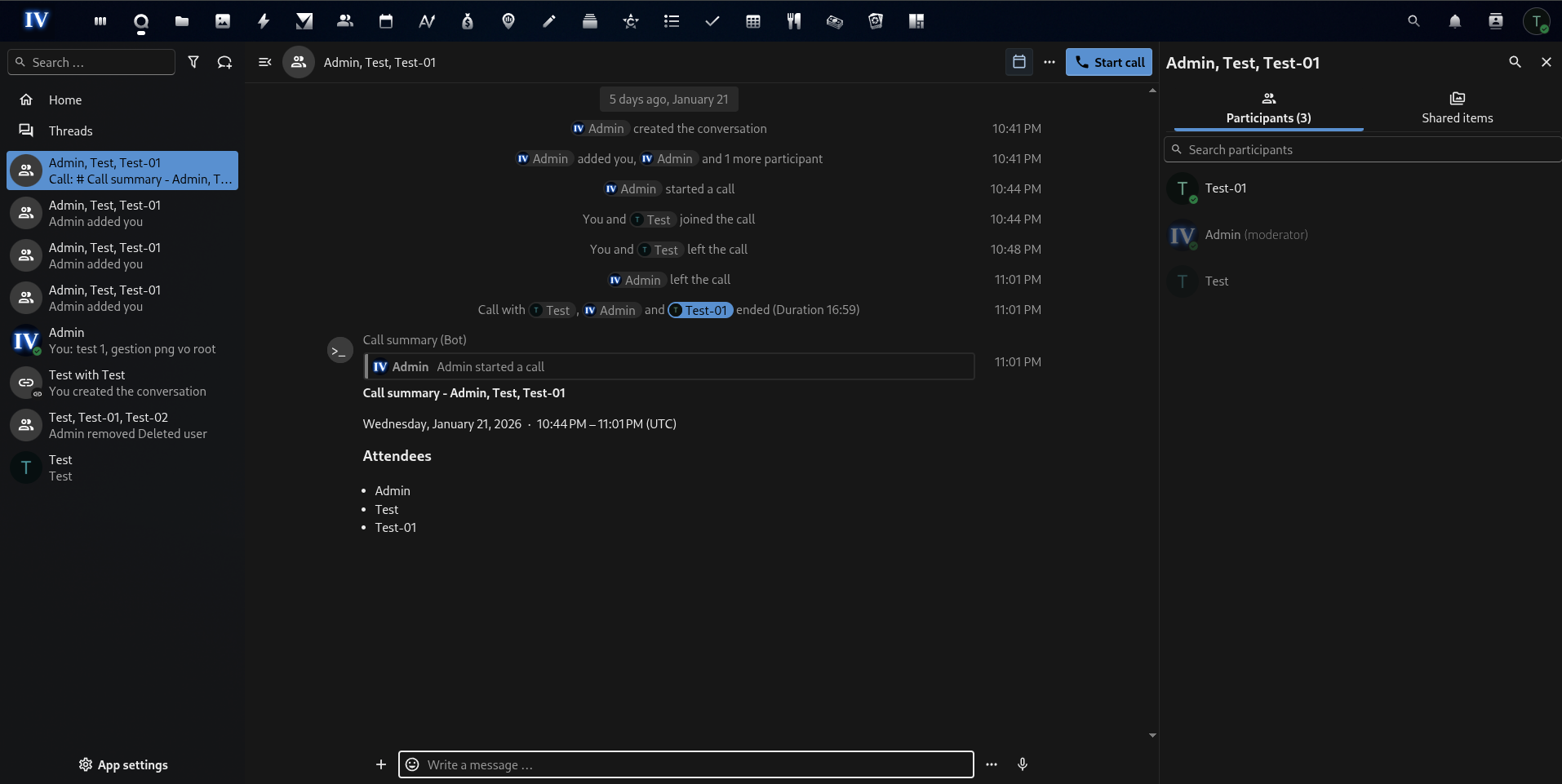Image resolution: width=1562 pixels, height=784 pixels.
Task: Open the Files app icon
Action: pos(181,20)
